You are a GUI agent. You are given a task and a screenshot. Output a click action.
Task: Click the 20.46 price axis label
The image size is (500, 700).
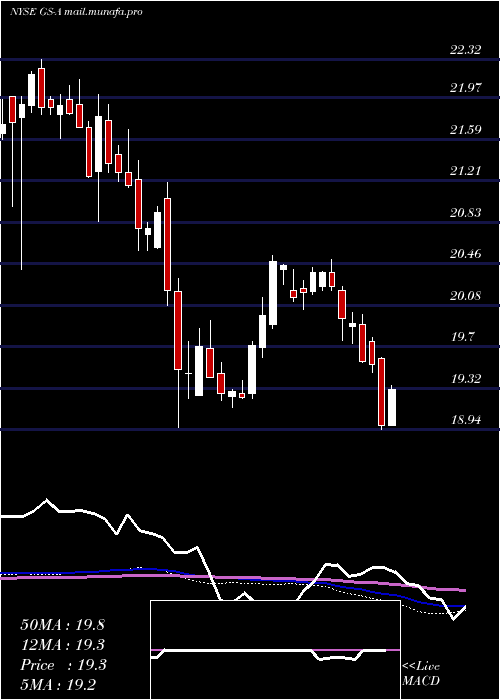click(x=466, y=254)
